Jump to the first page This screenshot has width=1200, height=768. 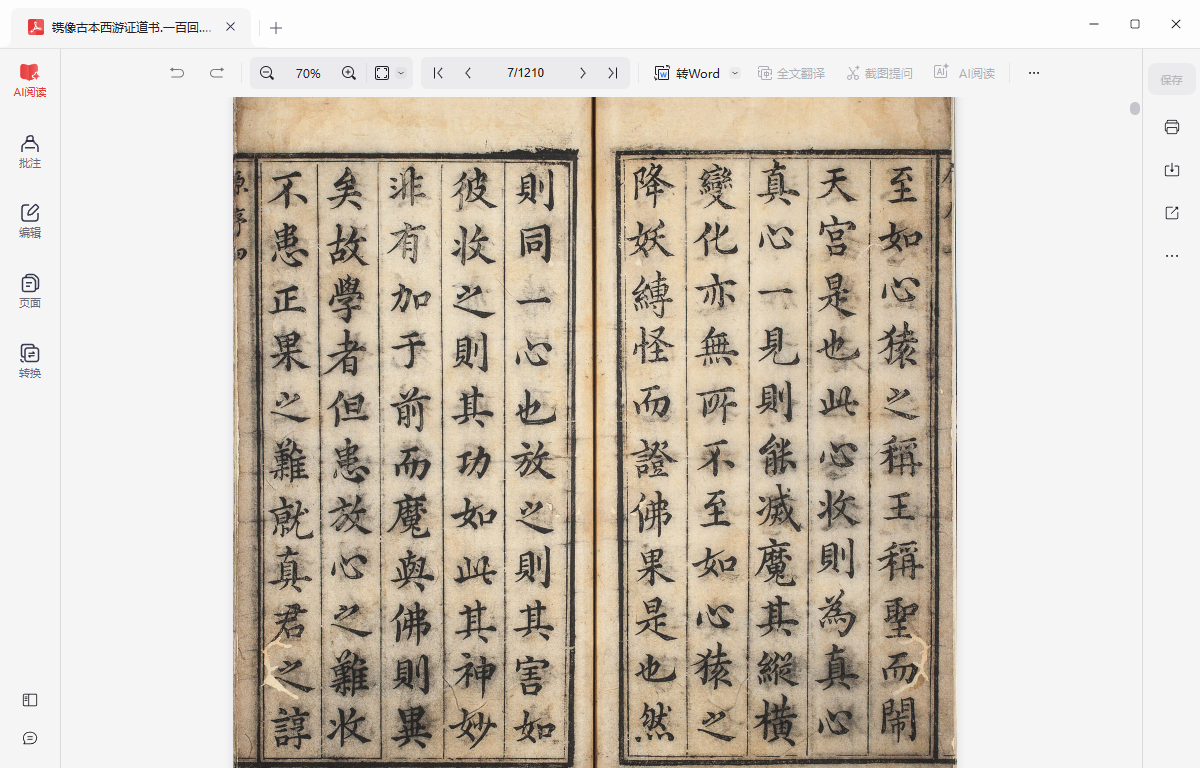[x=438, y=73]
